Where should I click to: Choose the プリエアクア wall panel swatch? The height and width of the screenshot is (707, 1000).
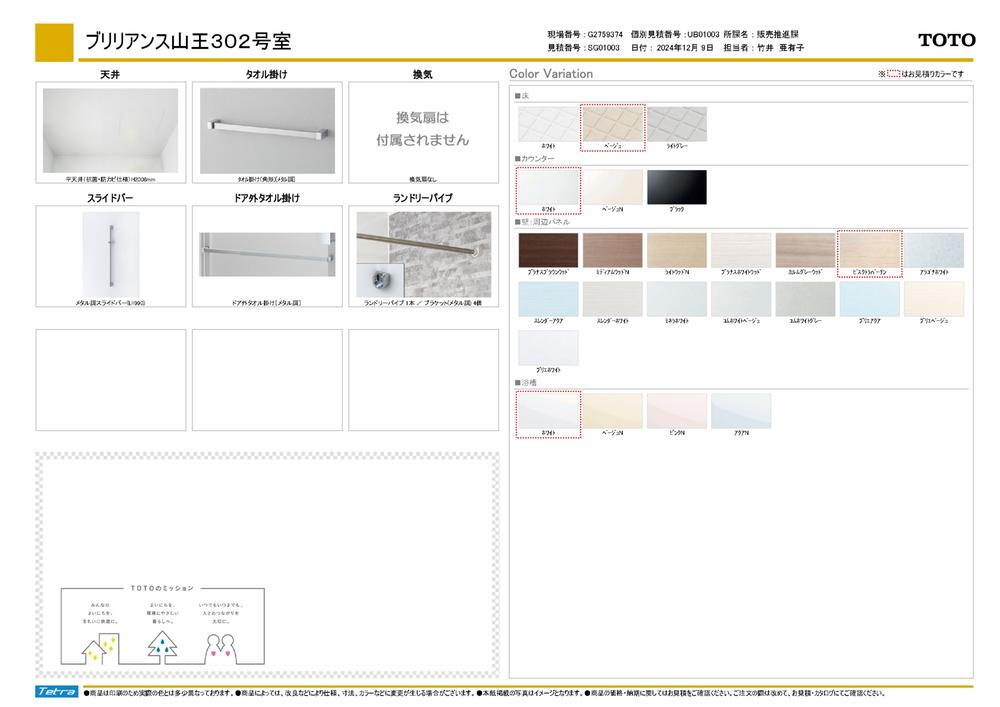pyautogui.click(x=870, y=299)
